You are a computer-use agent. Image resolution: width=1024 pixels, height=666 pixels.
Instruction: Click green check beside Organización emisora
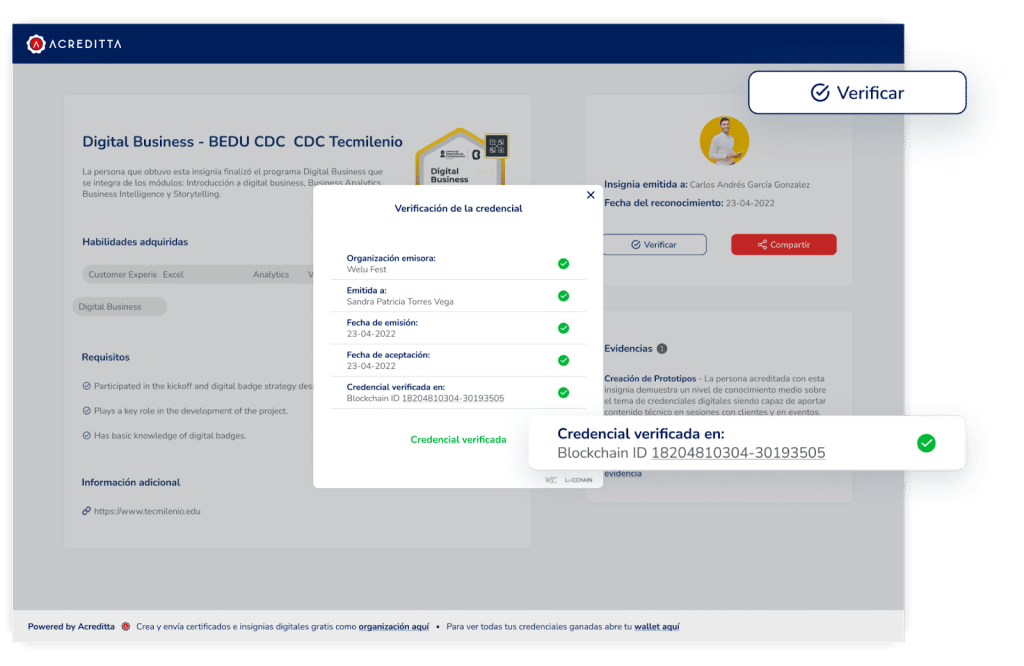(563, 264)
